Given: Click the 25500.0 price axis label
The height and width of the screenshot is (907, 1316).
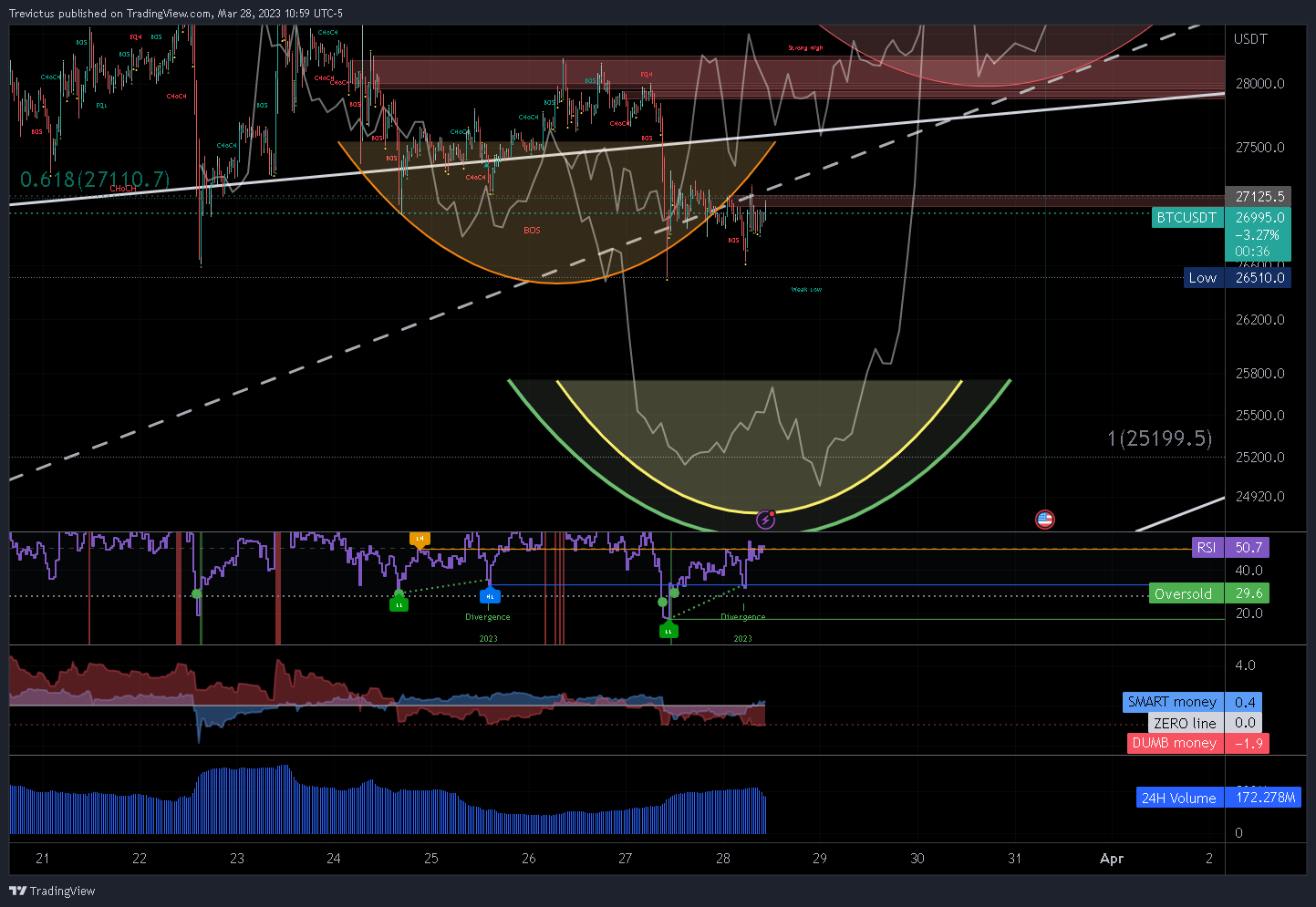Looking at the screenshot, I should click(1259, 415).
